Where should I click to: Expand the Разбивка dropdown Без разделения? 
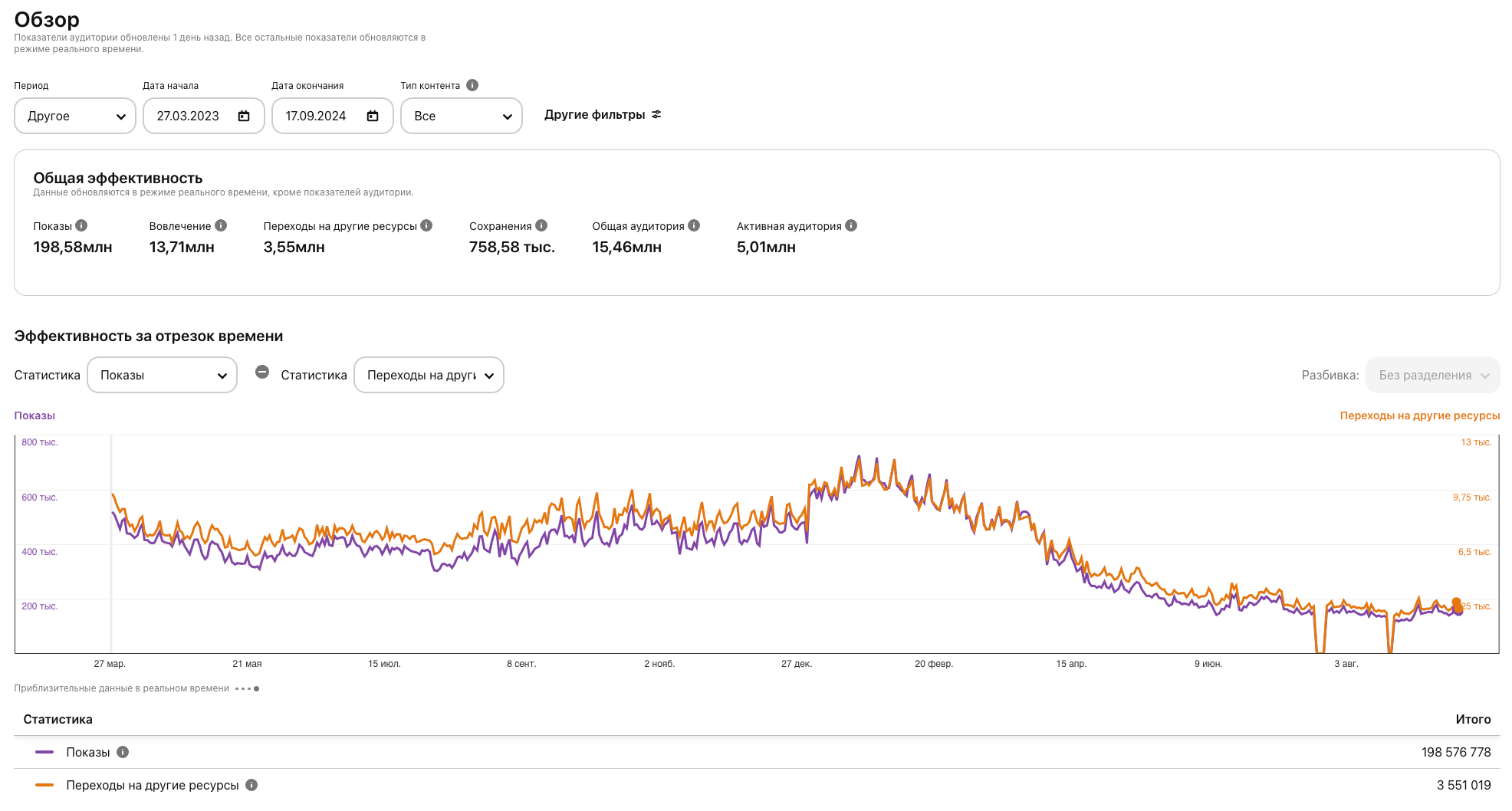[1432, 375]
